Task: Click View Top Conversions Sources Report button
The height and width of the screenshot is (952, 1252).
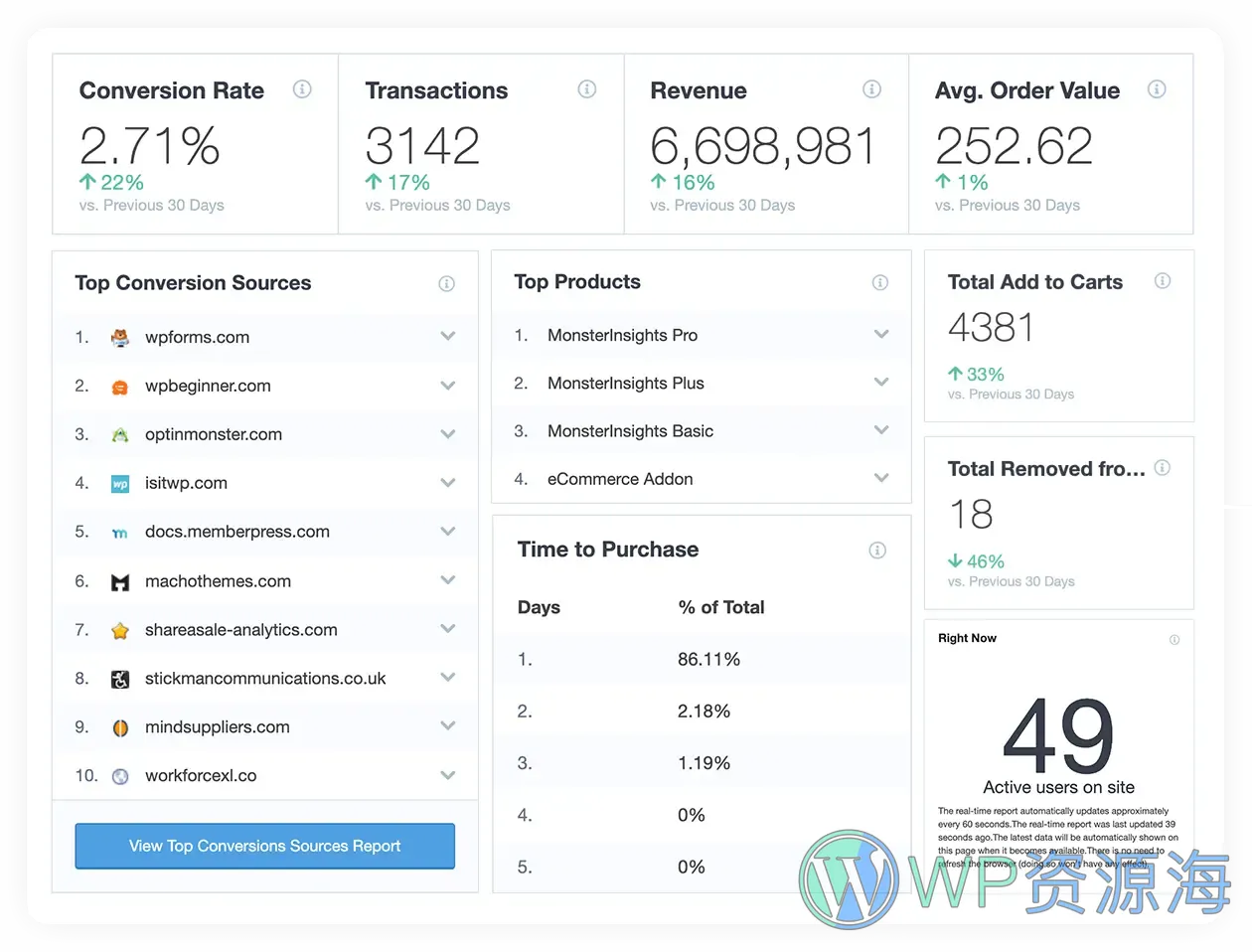Action: (264, 846)
